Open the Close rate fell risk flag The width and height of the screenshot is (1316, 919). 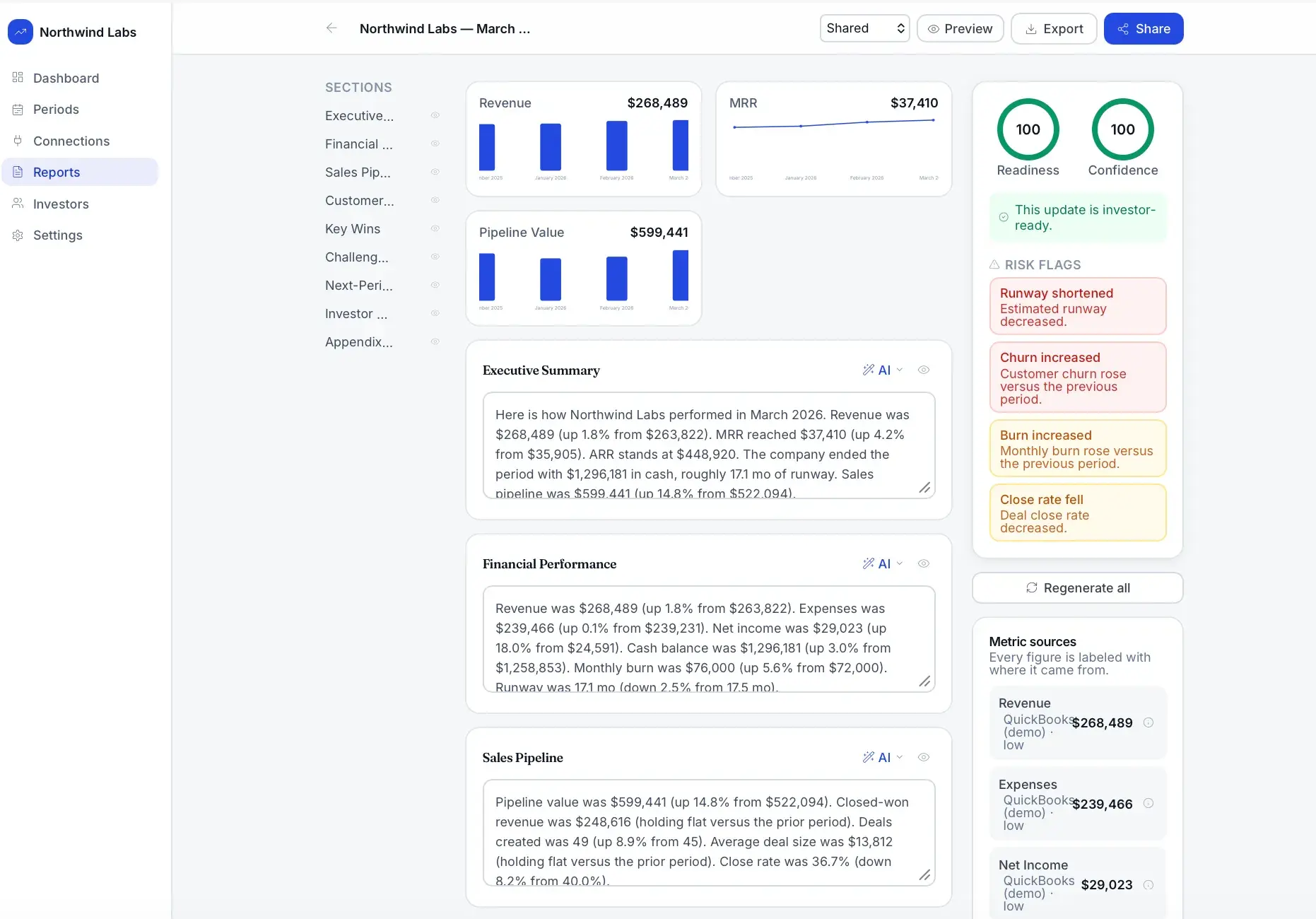click(1078, 513)
